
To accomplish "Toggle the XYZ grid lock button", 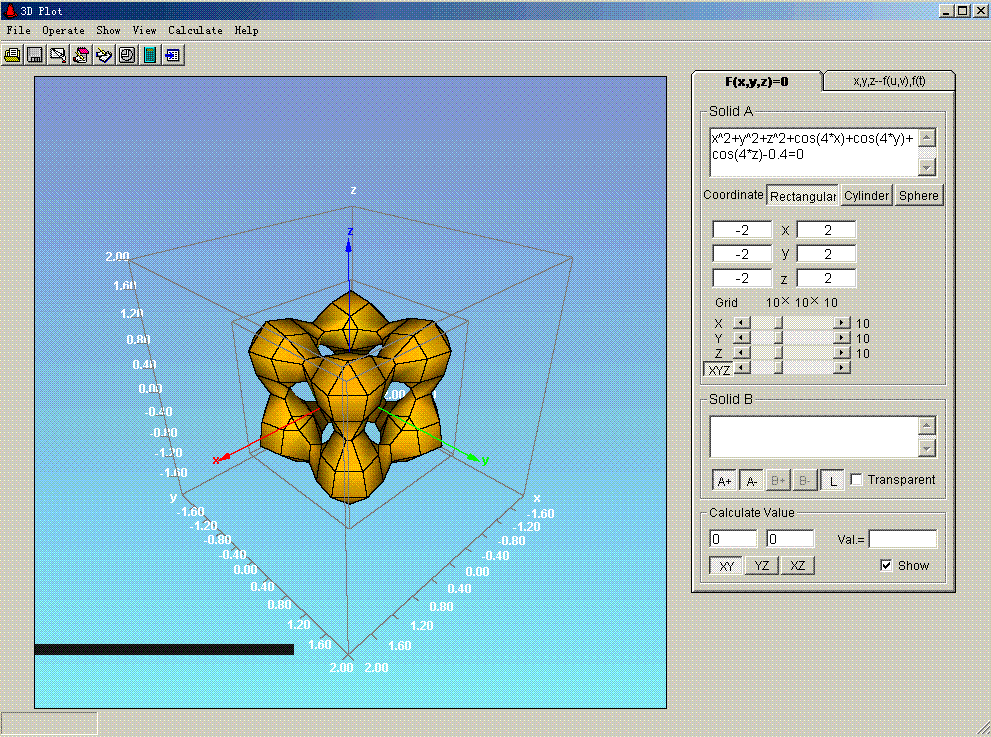I will [718, 370].
